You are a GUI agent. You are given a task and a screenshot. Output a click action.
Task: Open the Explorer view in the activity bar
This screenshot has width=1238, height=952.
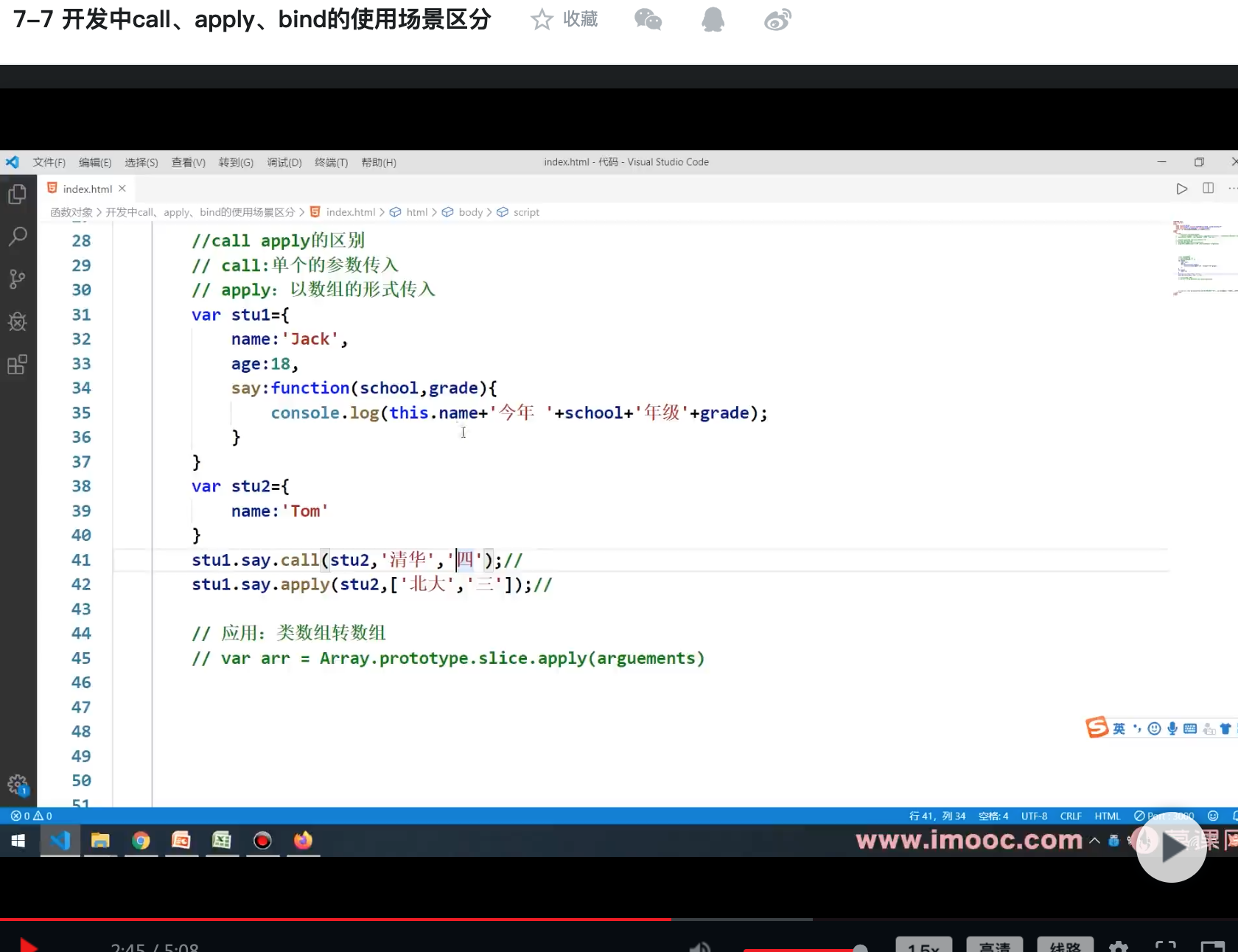pos(17,195)
